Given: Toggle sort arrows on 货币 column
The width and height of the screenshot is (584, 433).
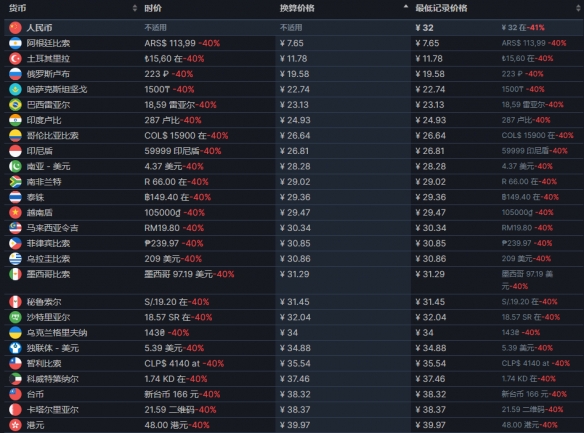Looking at the screenshot, I should (135, 8).
